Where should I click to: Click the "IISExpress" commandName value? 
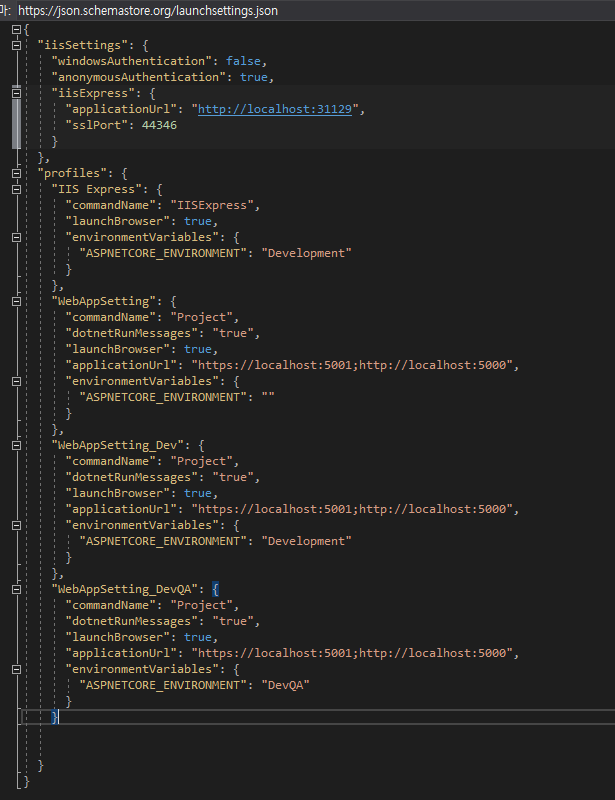[212, 205]
